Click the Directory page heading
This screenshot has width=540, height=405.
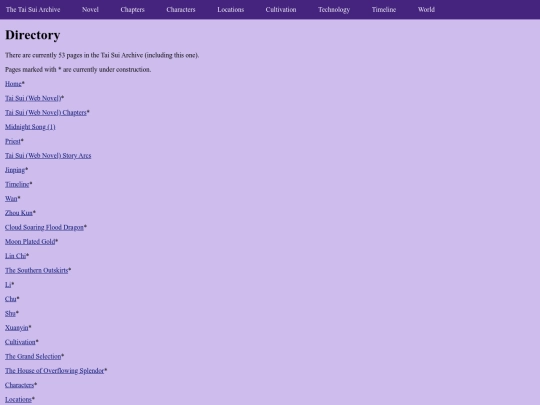point(33,35)
